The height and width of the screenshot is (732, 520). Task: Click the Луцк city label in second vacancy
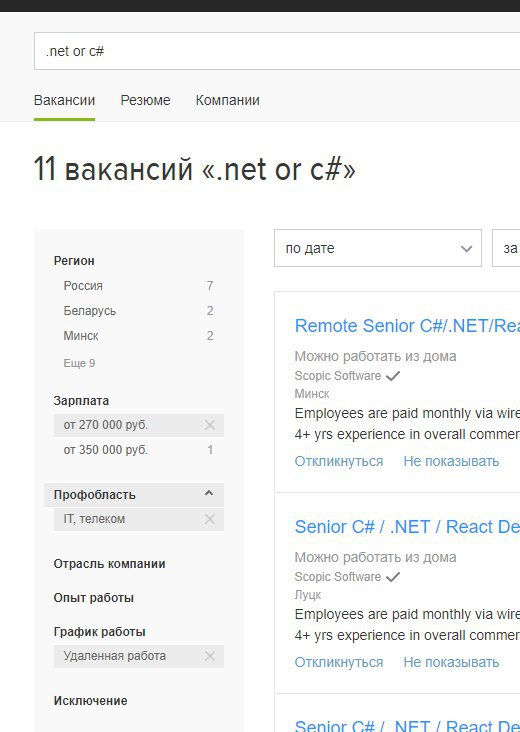tap(308, 595)
